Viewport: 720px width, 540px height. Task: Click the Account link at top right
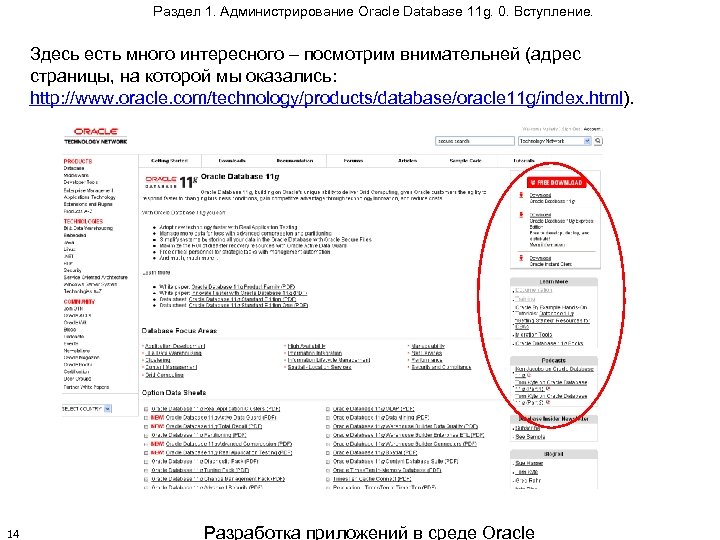point(593,129)
